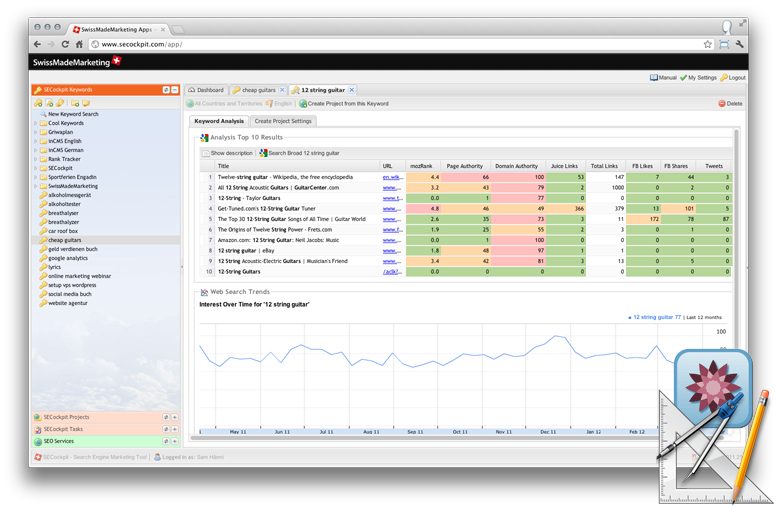Screen dimensions: 777x507
Task: Expand the SEO Services panel
Action: click(x=174, y=441)
